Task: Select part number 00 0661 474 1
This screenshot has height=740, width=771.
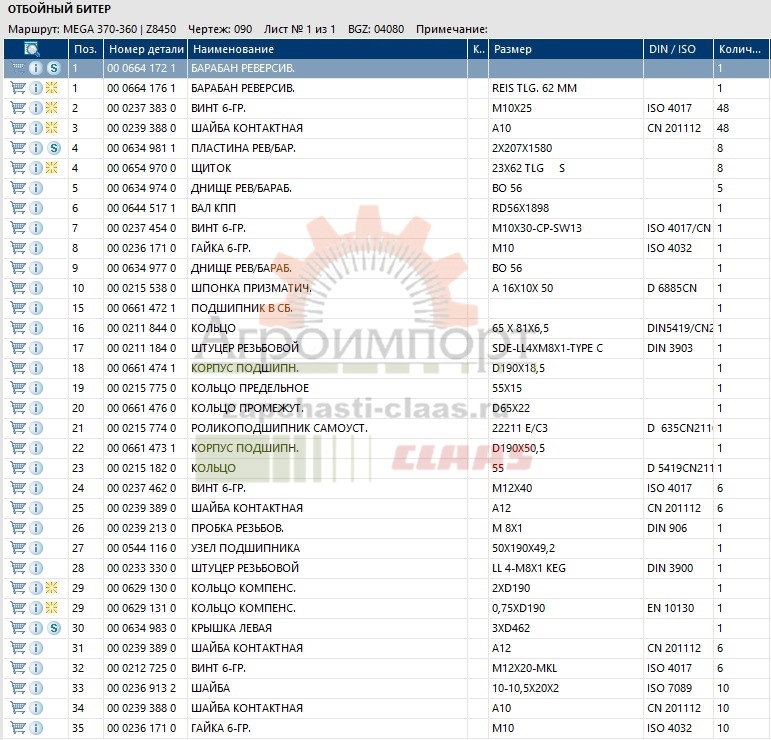Action: point(141,368)
